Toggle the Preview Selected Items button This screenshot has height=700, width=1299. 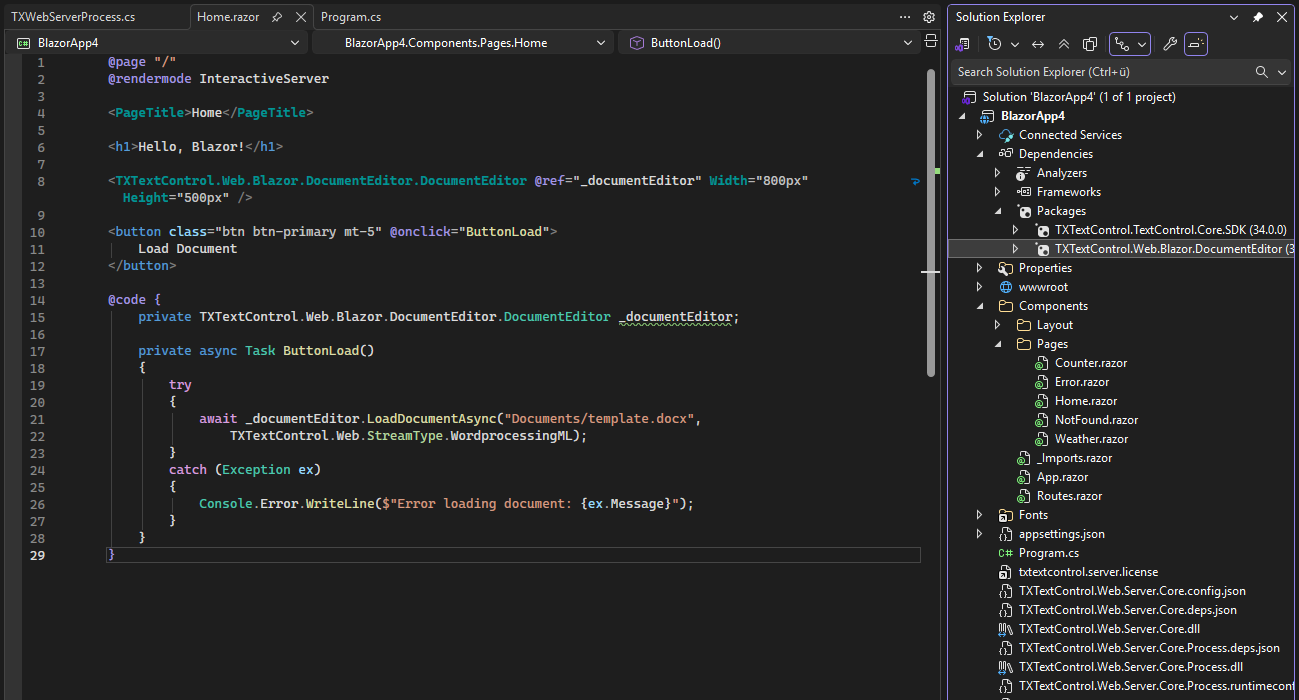coord(1196,44)
